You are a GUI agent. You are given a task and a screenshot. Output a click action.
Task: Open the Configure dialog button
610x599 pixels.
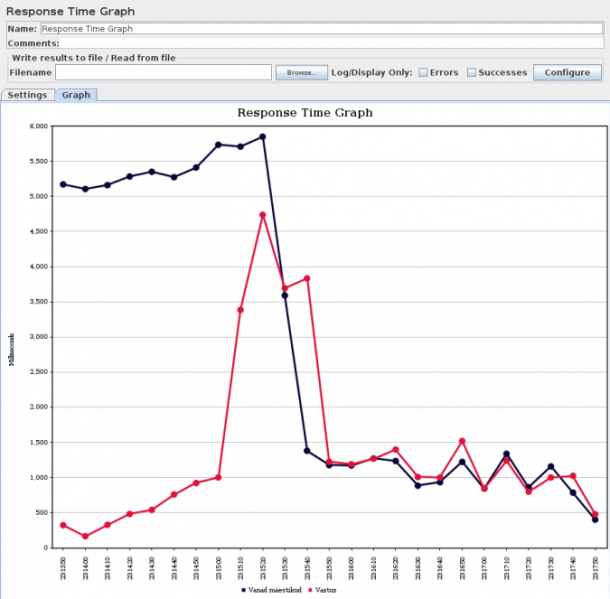click(567, 73)
